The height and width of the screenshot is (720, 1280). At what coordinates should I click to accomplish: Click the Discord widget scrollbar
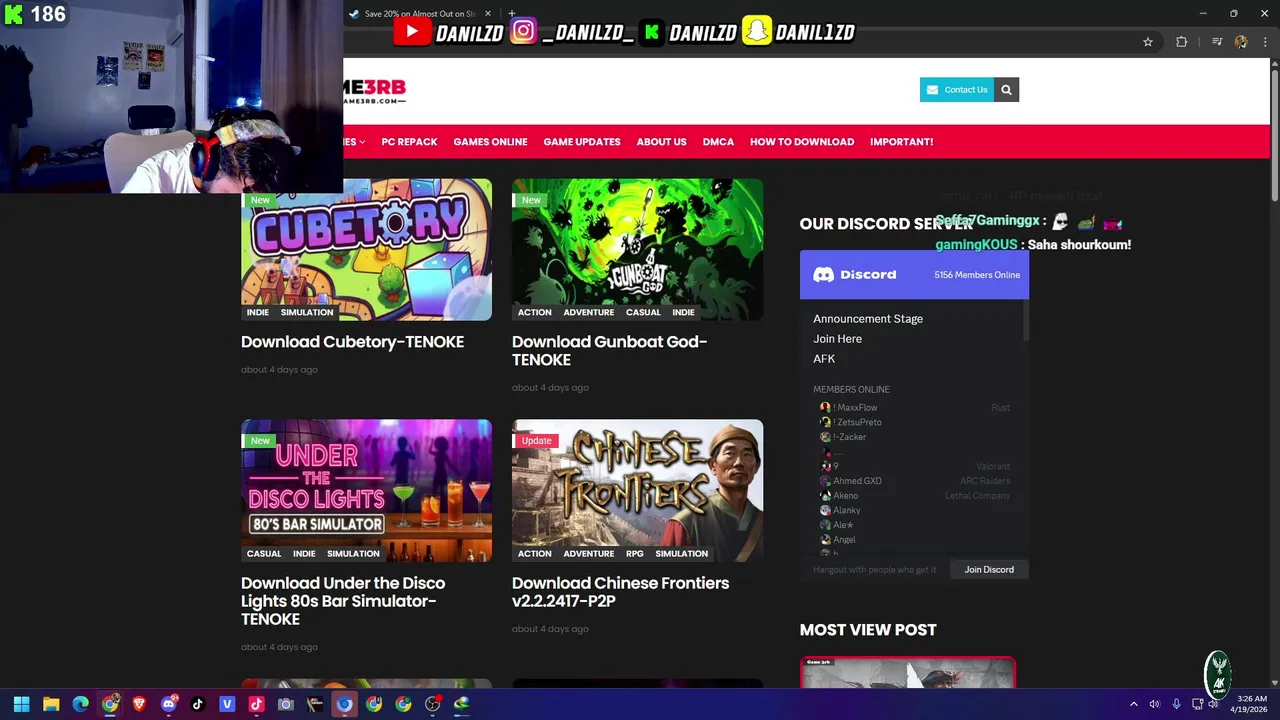pos(1025,320)
